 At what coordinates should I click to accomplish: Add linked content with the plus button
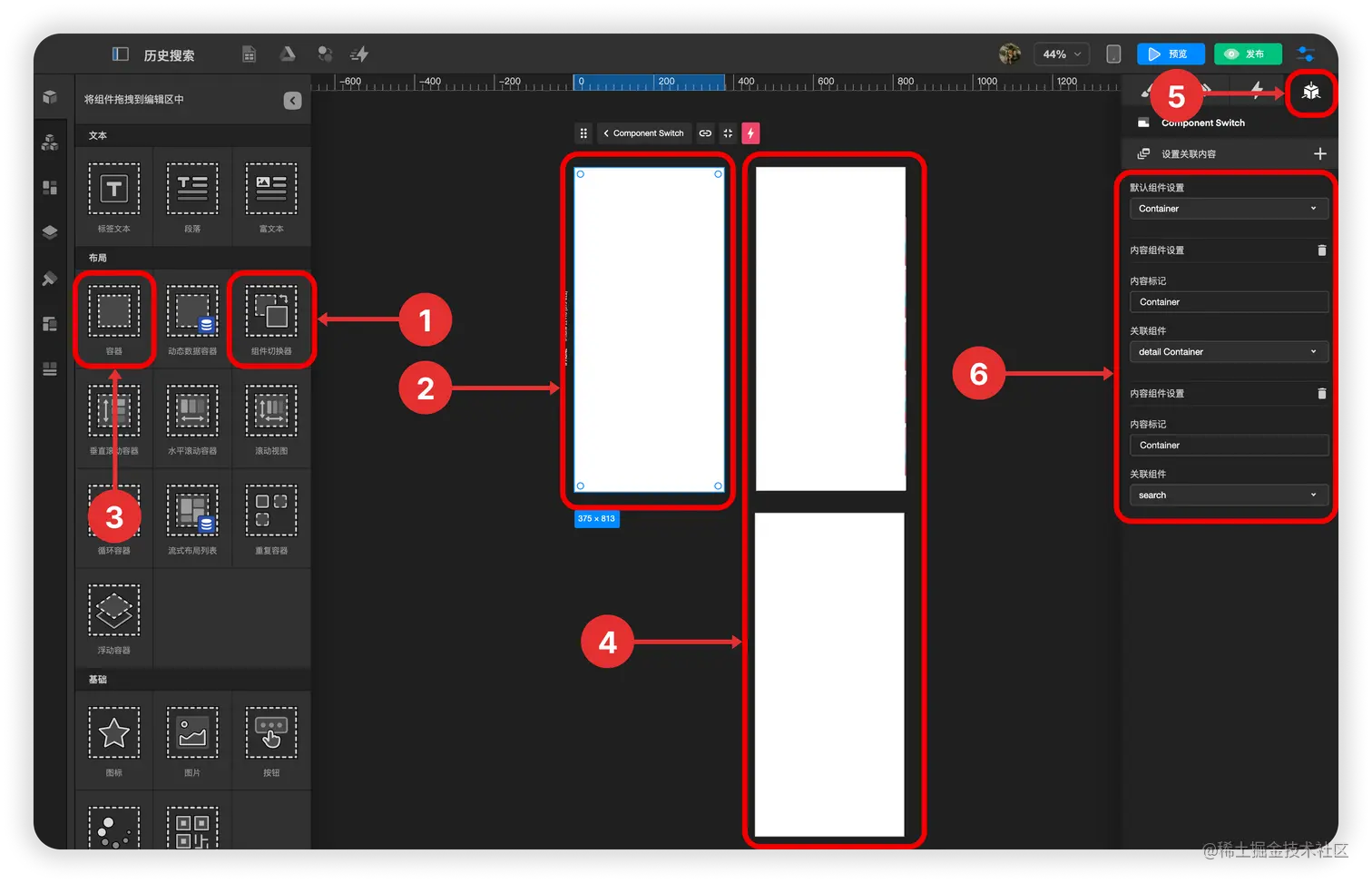point(1320,154)
